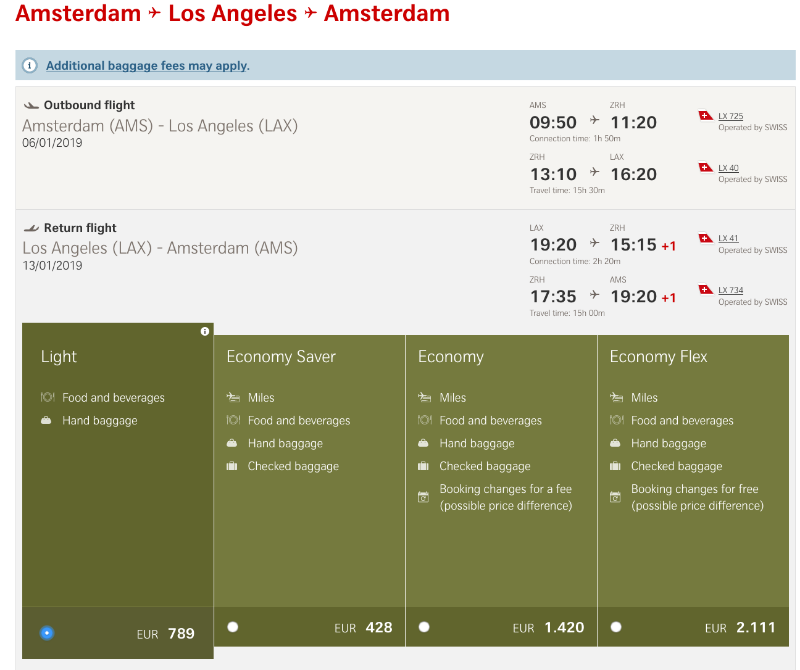
Task: Pick the Economy Flex radio button
Action: [616, 627]
